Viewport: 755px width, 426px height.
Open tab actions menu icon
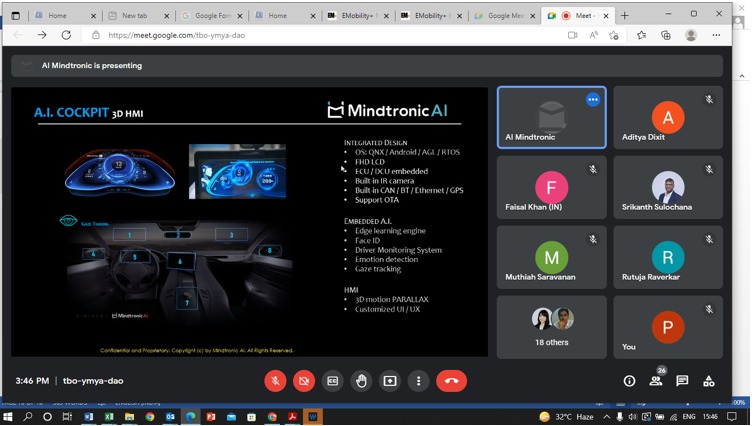(x=16, y=16)
